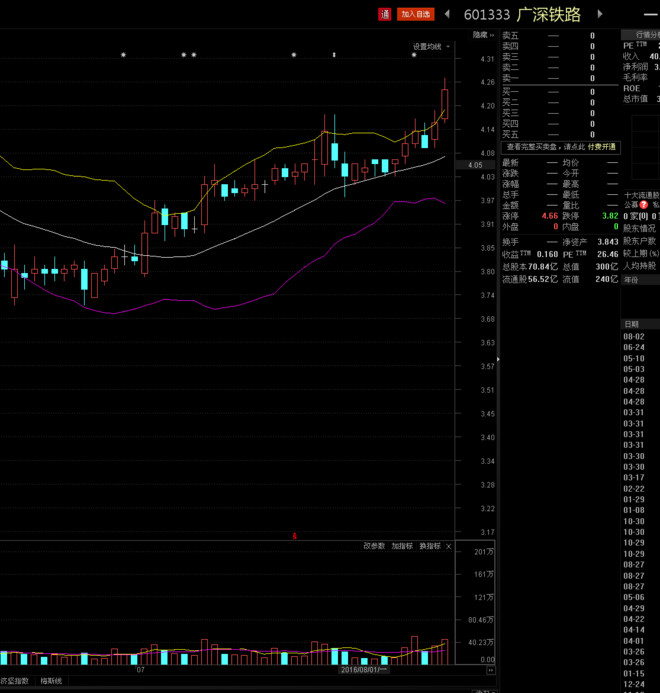Click the 日期 column header
The image size is (660, 693).
631,324
